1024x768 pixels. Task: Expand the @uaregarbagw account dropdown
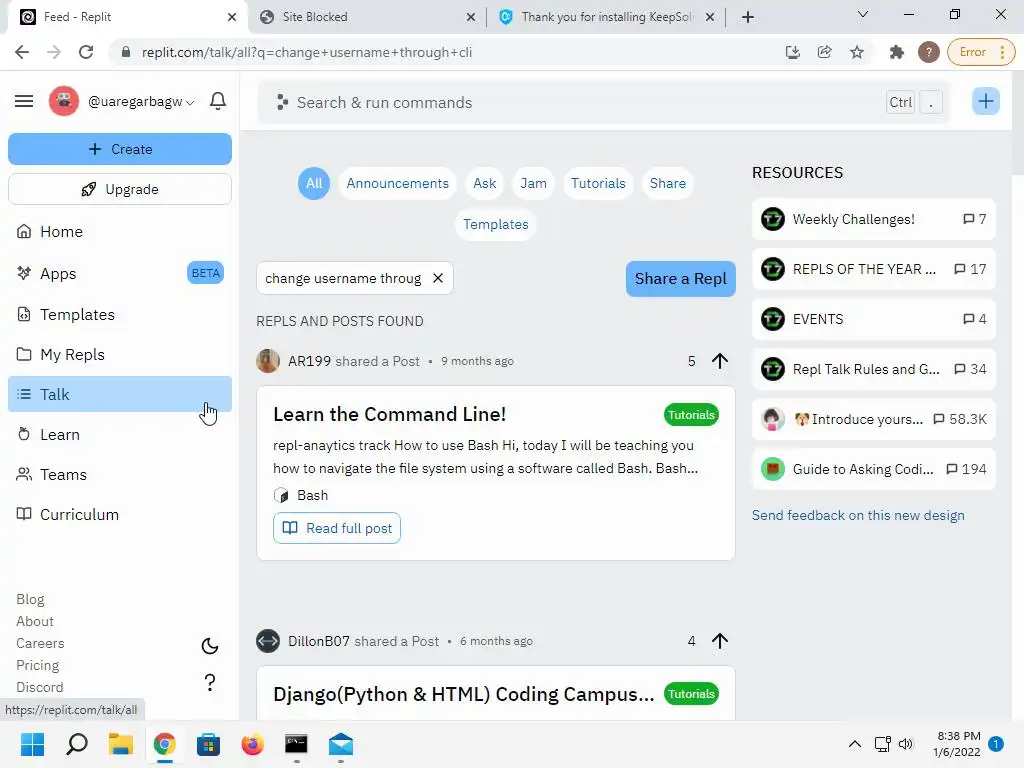(141, 102)
